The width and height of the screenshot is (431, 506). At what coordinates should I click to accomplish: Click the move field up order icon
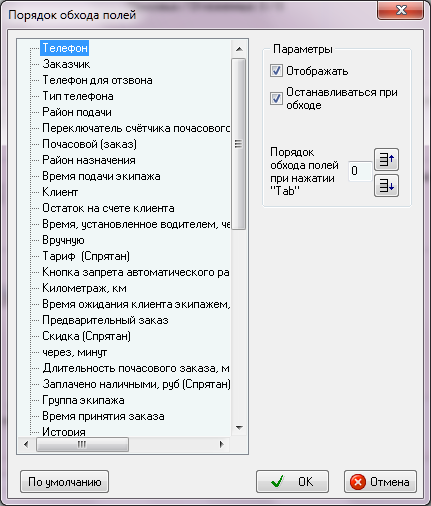pos(386,160)
